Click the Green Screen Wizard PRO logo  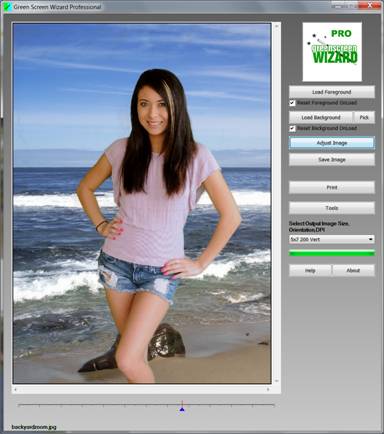coord(332,52)
